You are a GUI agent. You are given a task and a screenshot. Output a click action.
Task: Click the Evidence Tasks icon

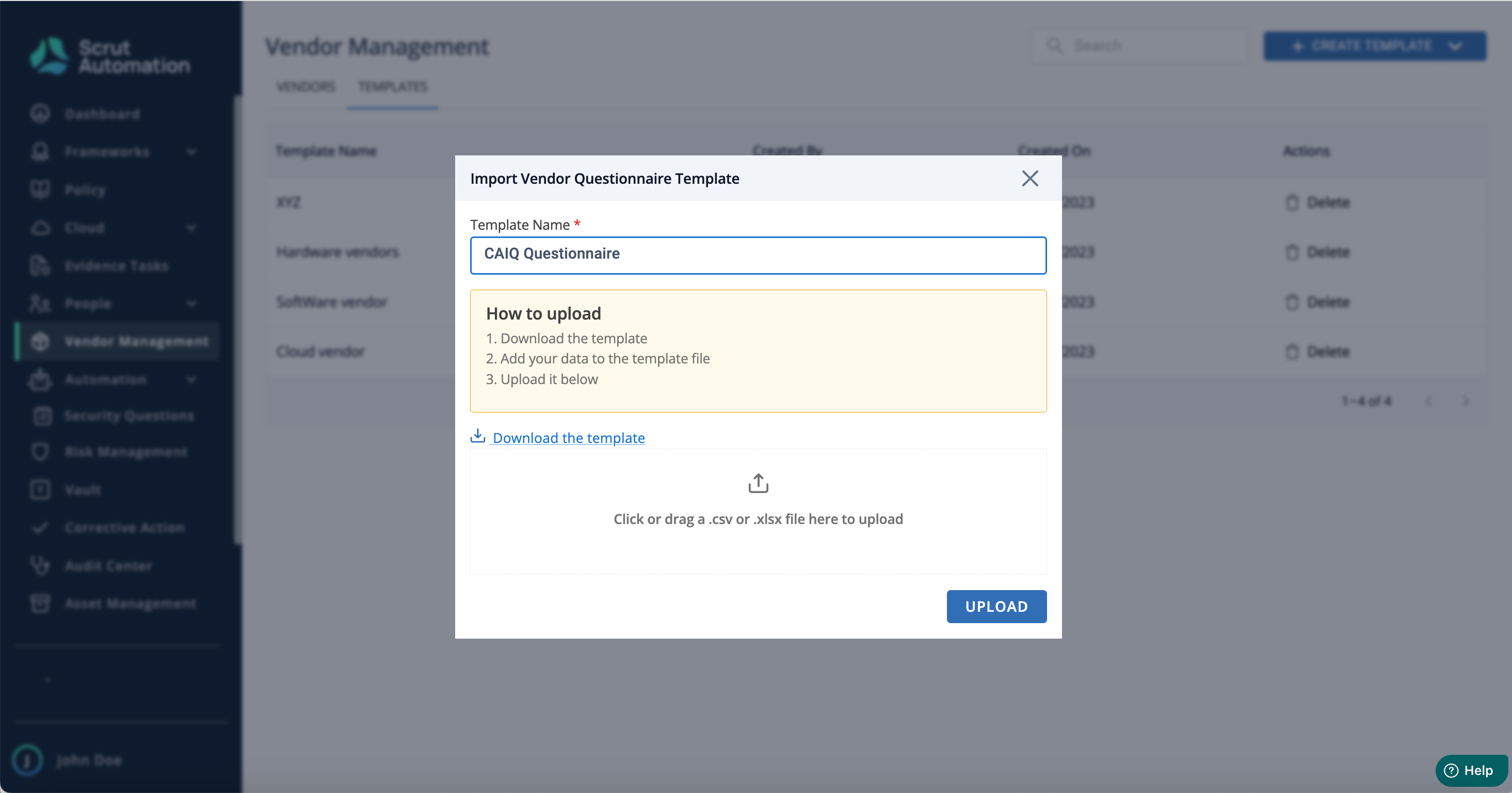tap(40, 265)
